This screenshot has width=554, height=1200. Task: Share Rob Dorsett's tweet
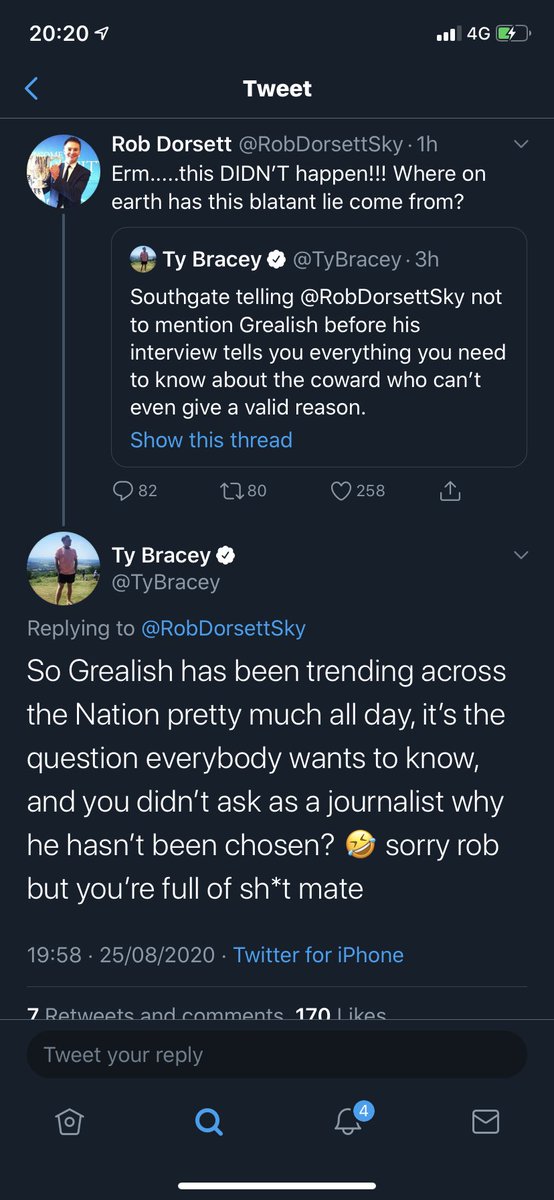pos(451,490)
